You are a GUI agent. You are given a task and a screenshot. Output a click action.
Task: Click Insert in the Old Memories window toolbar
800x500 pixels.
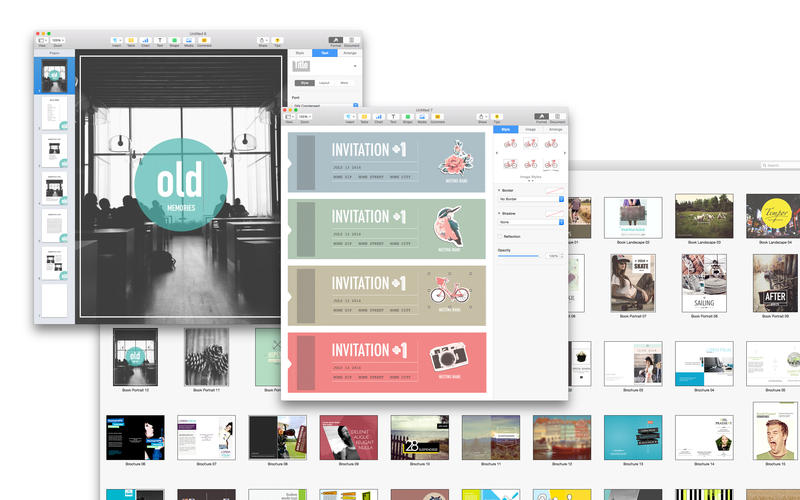(117, 40)
